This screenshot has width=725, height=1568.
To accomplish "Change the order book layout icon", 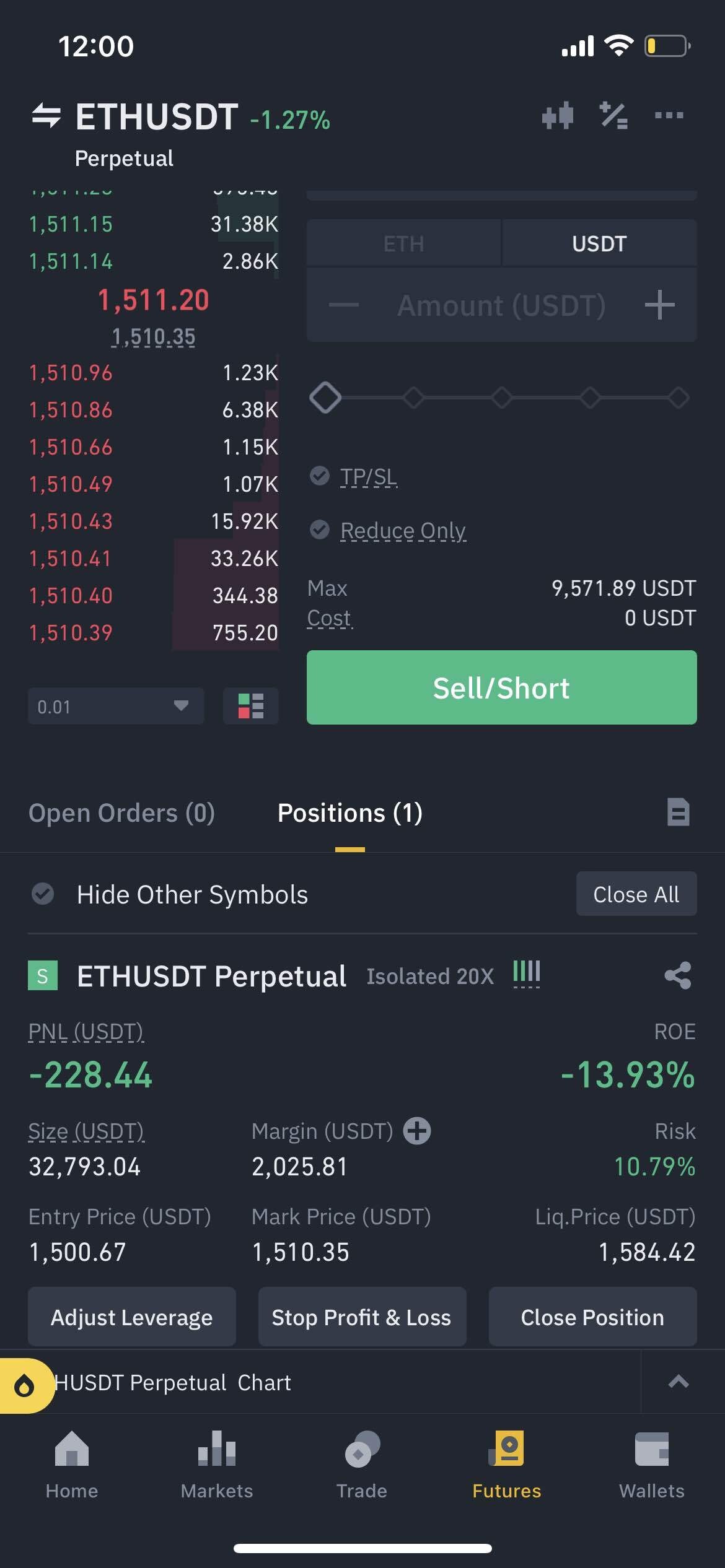I will pos(250,706).
